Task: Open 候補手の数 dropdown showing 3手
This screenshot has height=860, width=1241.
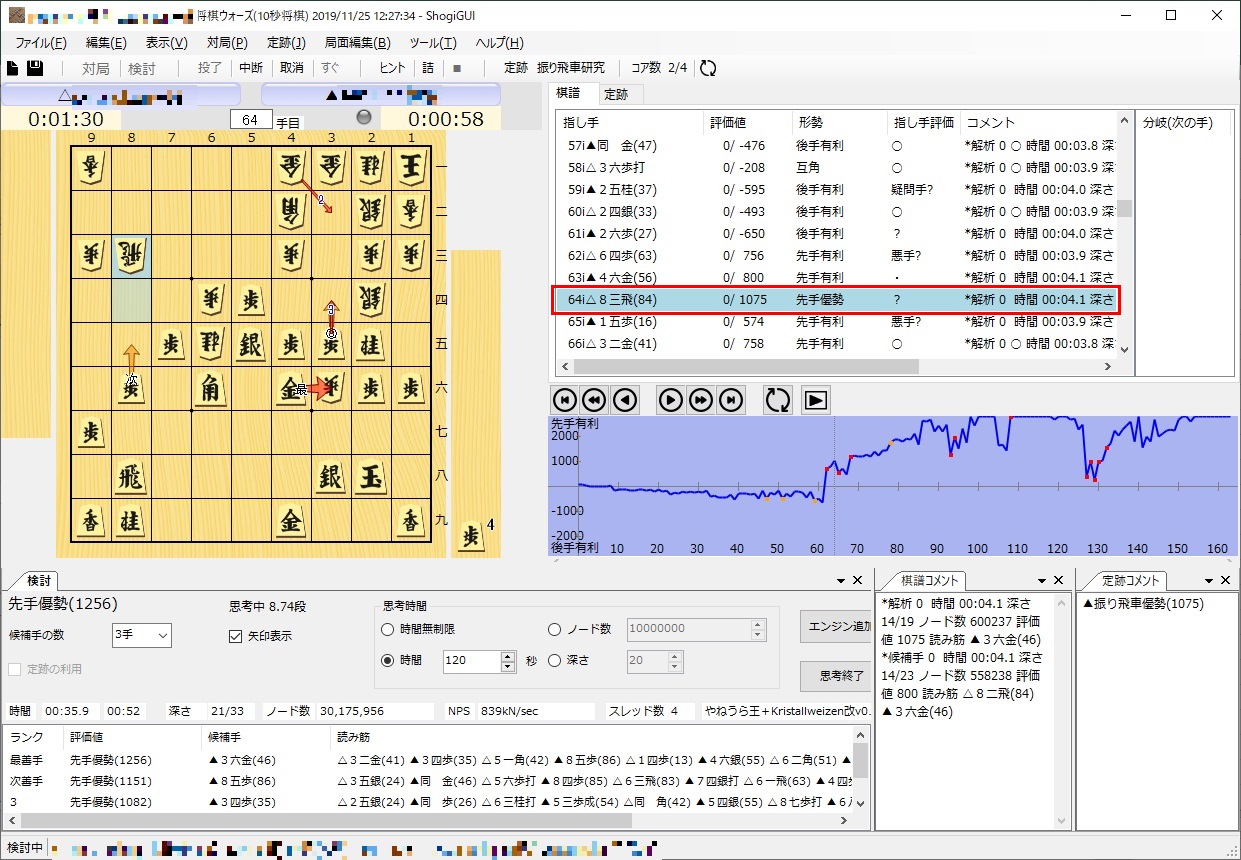Action: coord(142,635)
